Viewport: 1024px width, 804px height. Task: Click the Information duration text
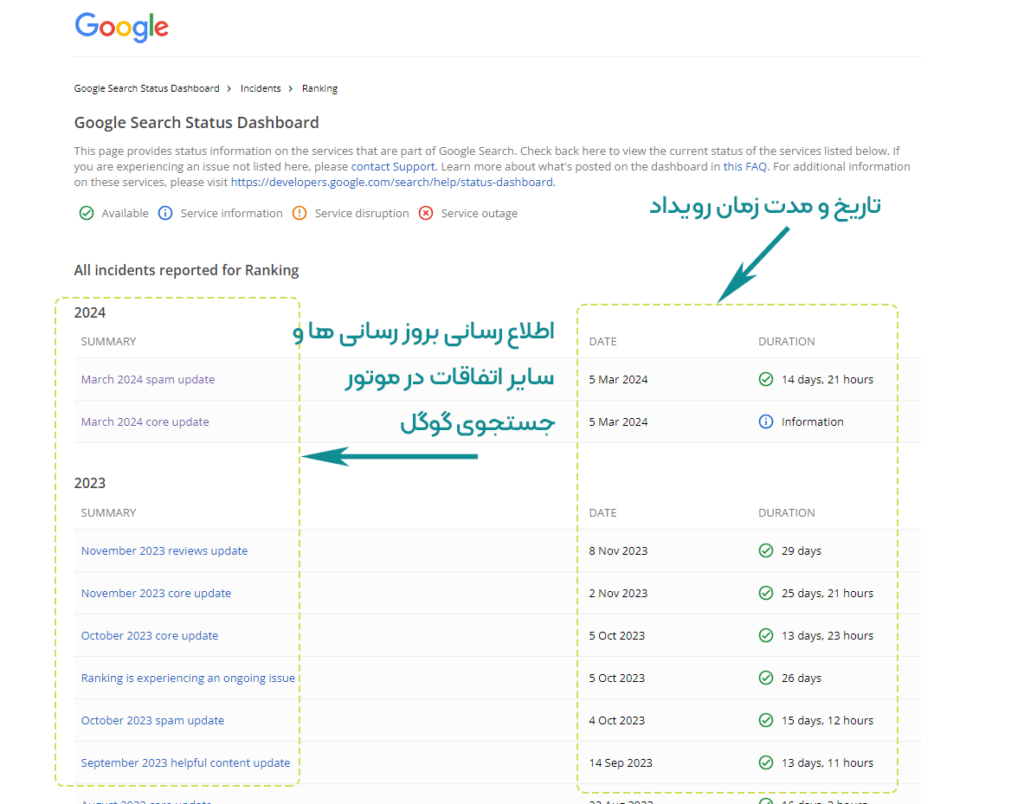click(x=812, y=422)
